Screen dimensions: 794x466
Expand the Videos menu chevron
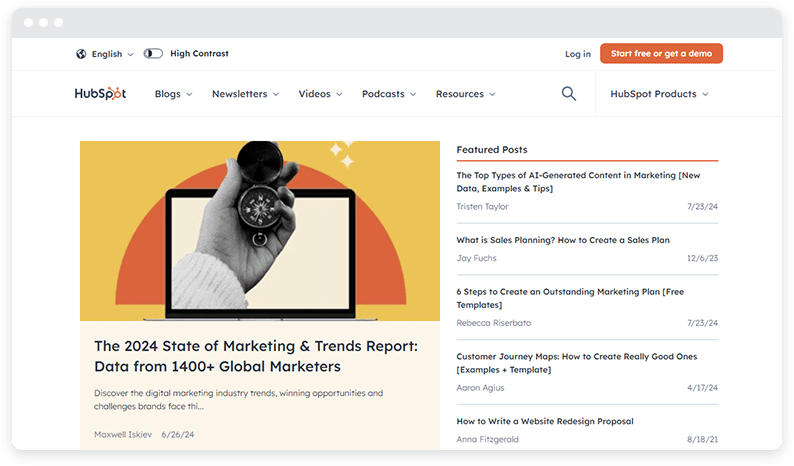tap(339, 94)
